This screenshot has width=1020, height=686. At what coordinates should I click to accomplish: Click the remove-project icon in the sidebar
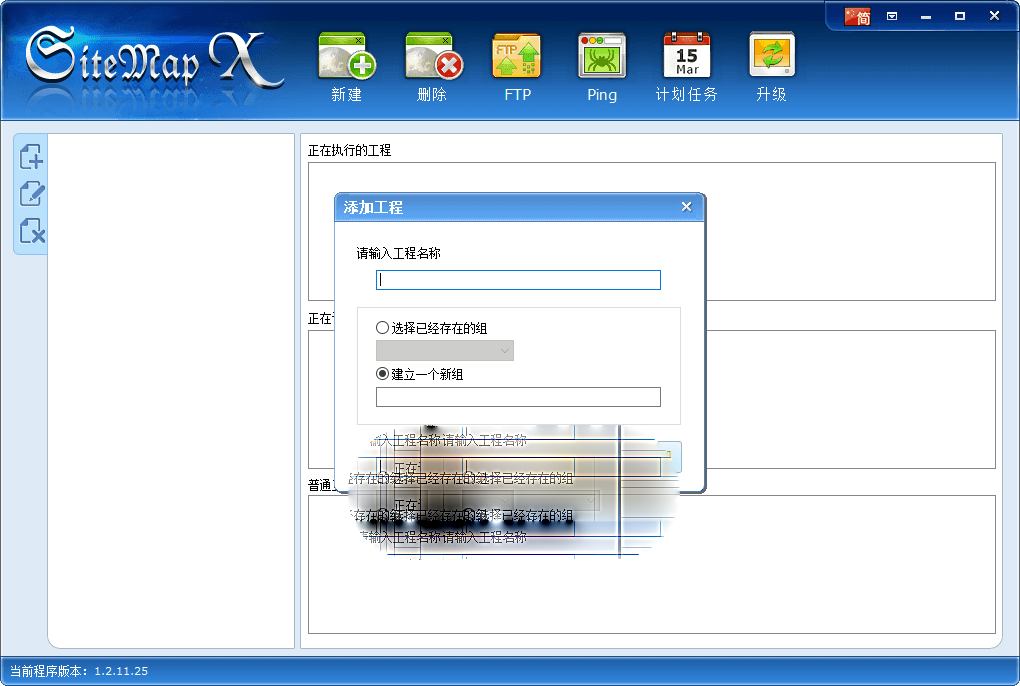pos(30,233)
